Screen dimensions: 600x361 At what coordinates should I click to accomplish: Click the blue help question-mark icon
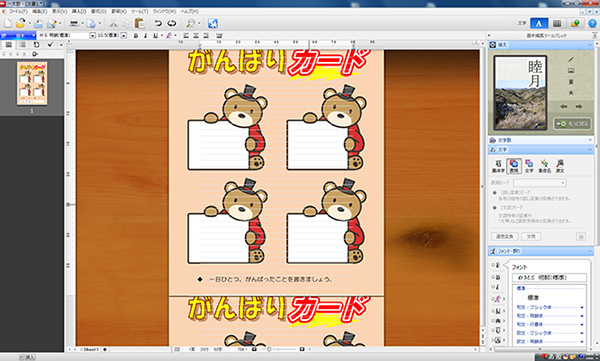592,23
